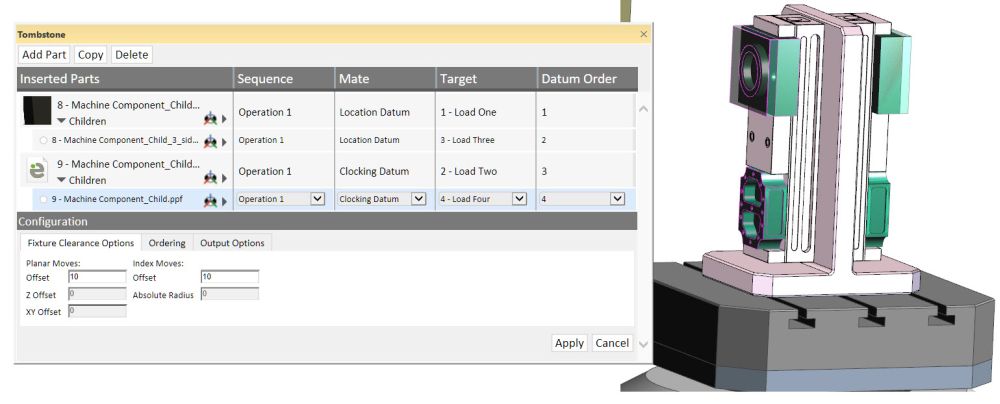
Task: Collapse Children under part 8
Action: tap(61, 121)
